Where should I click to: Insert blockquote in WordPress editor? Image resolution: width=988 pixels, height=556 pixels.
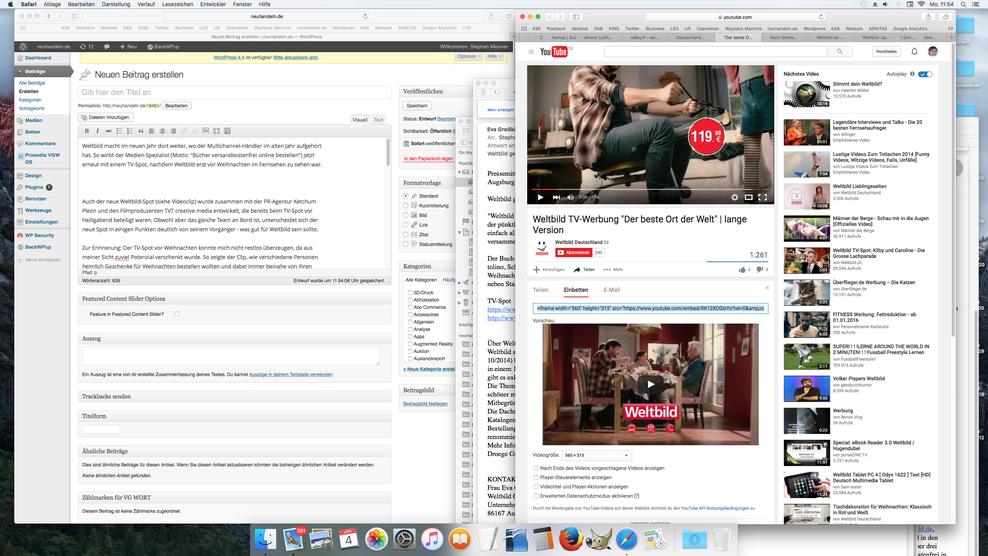point(141,131)
